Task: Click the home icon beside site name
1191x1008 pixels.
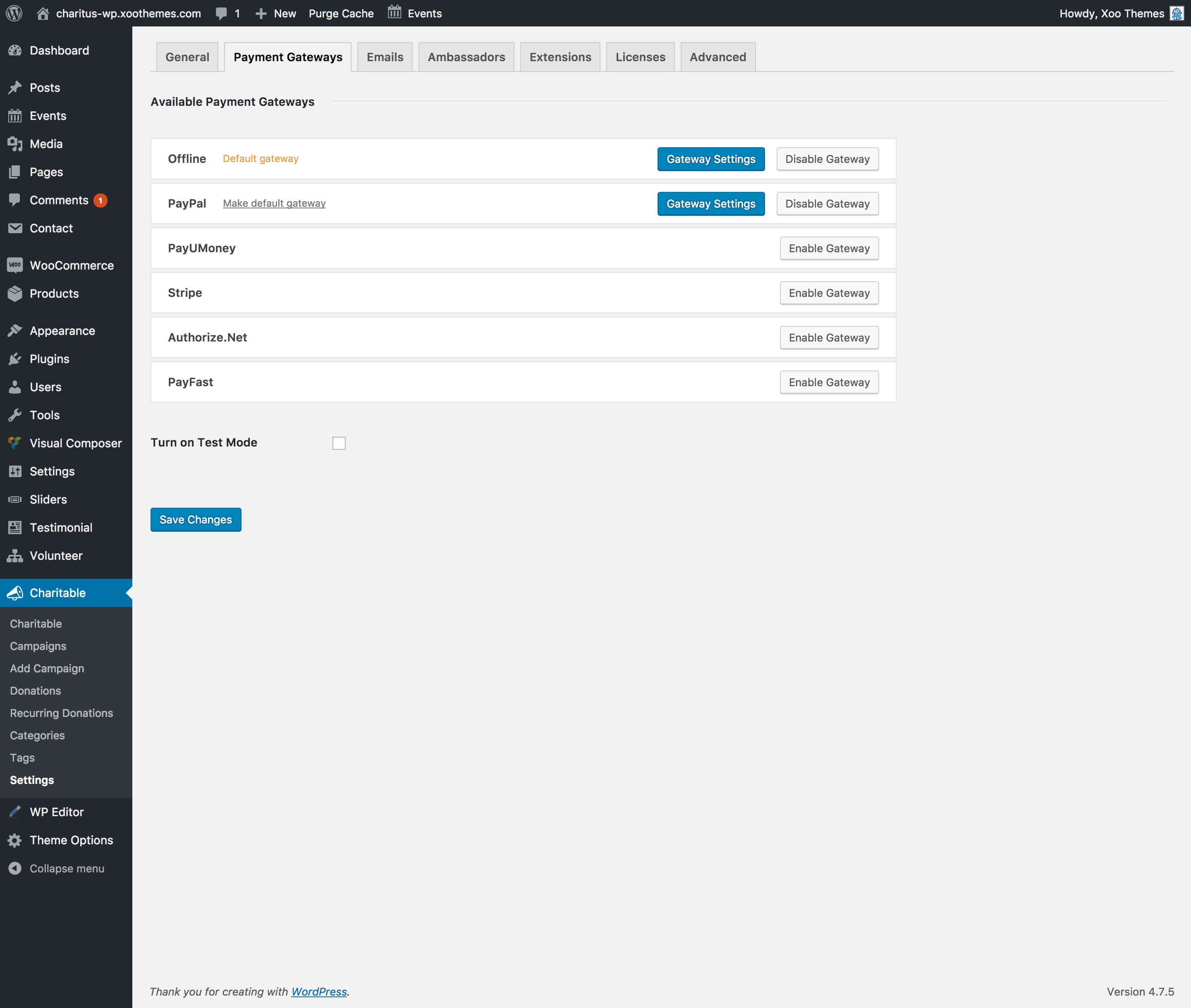Action: pyautogui.click(x=43, y=13)
